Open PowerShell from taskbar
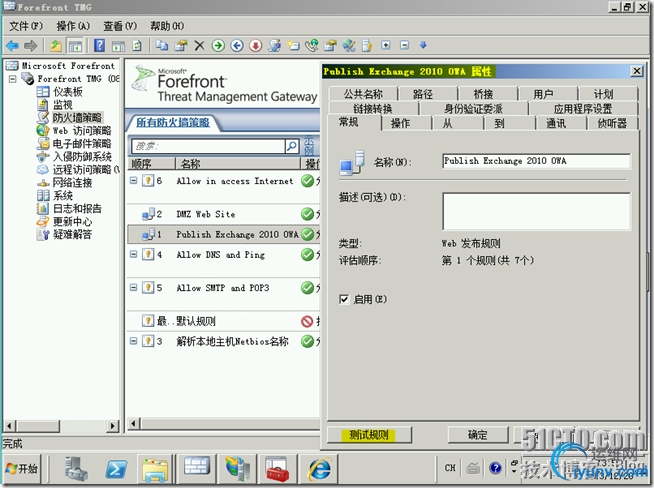 [116, 469]
